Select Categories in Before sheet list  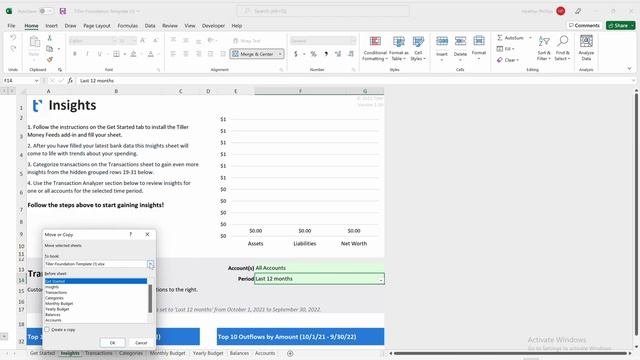click(54, 298)
